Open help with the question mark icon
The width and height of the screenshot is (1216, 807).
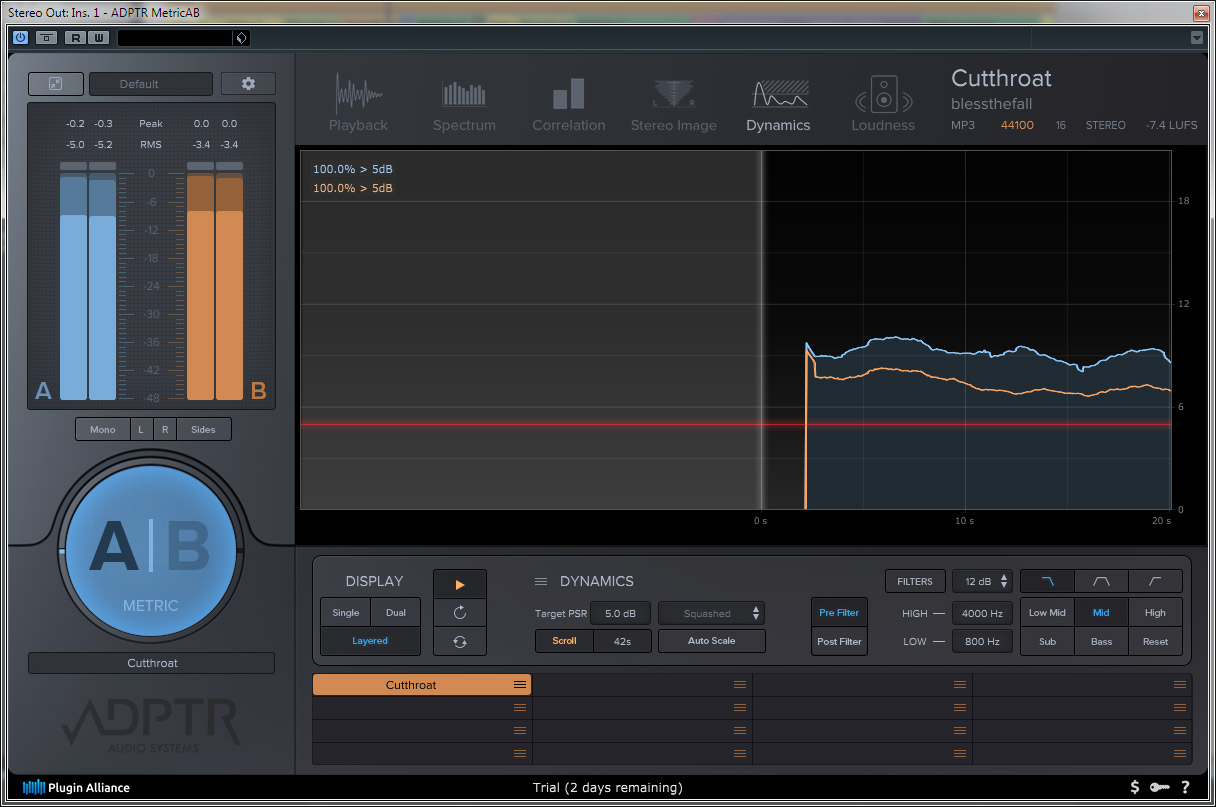(x=1185, y=787)
